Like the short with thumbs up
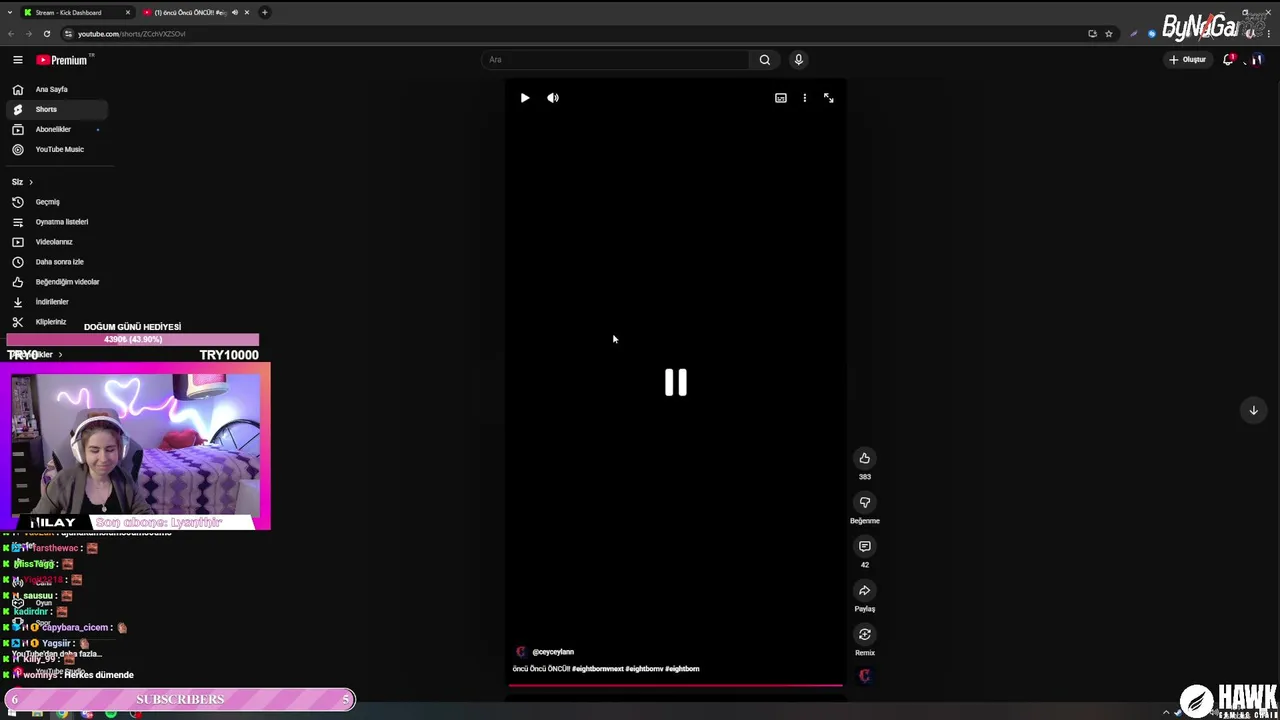 865,458
